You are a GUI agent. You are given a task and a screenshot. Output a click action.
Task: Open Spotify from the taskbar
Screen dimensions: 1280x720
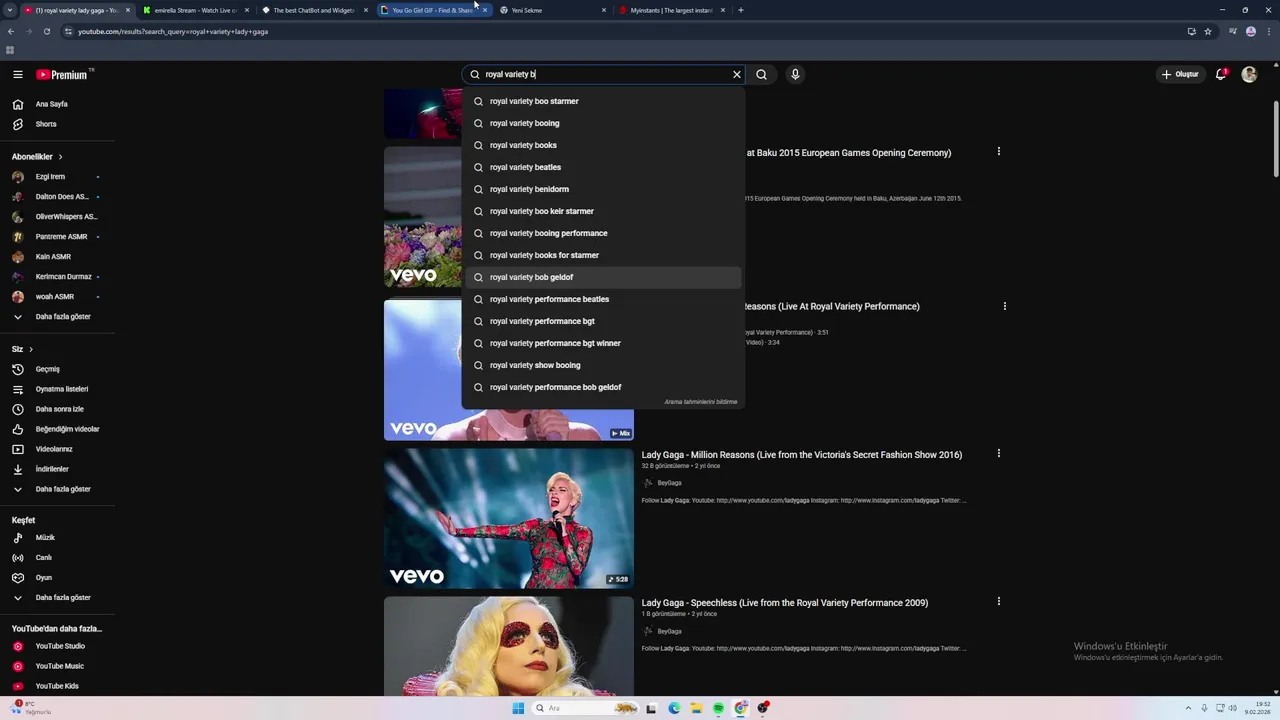718,708
